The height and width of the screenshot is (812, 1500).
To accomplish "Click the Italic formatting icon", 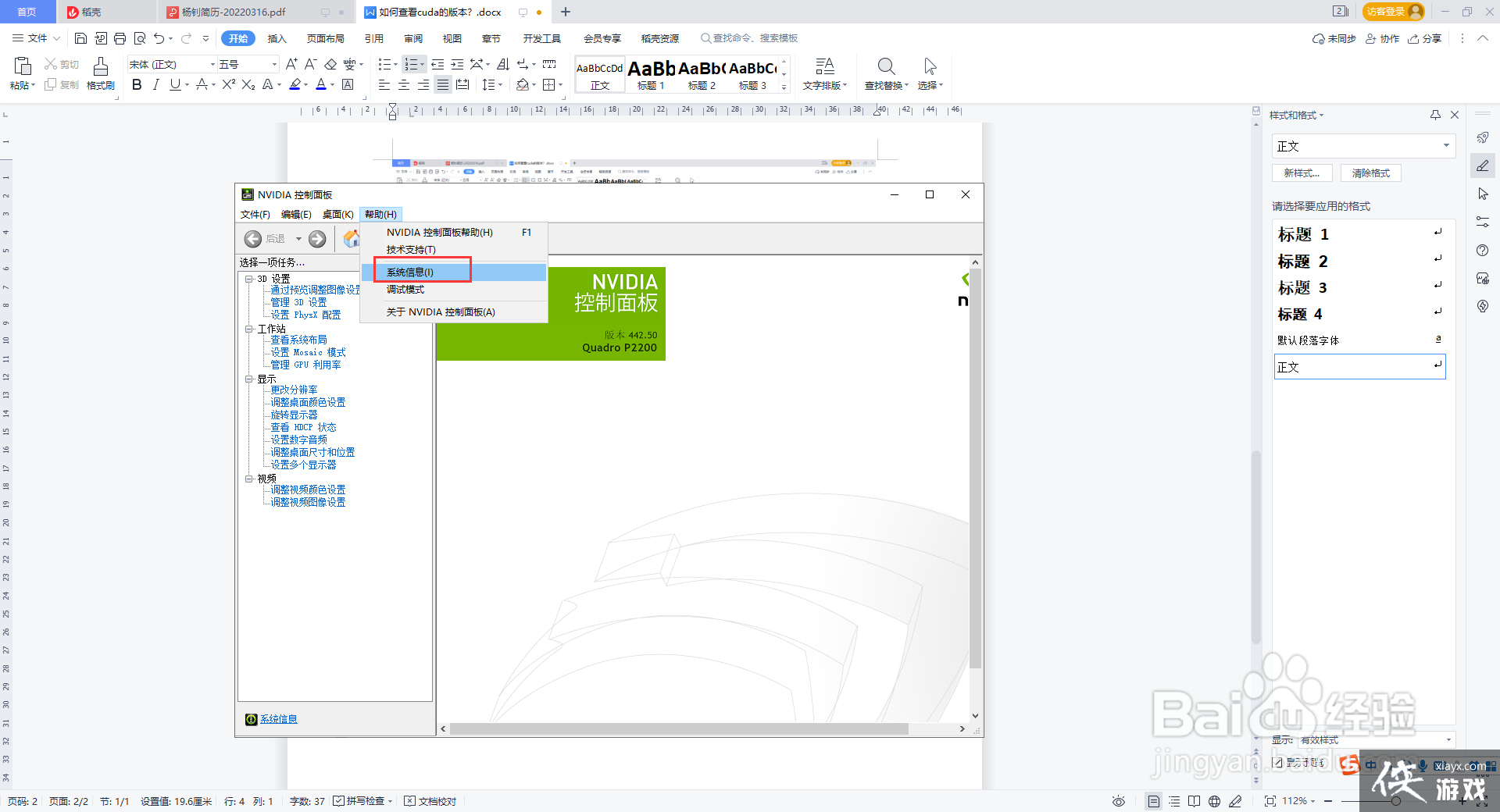I will [156, 84].
